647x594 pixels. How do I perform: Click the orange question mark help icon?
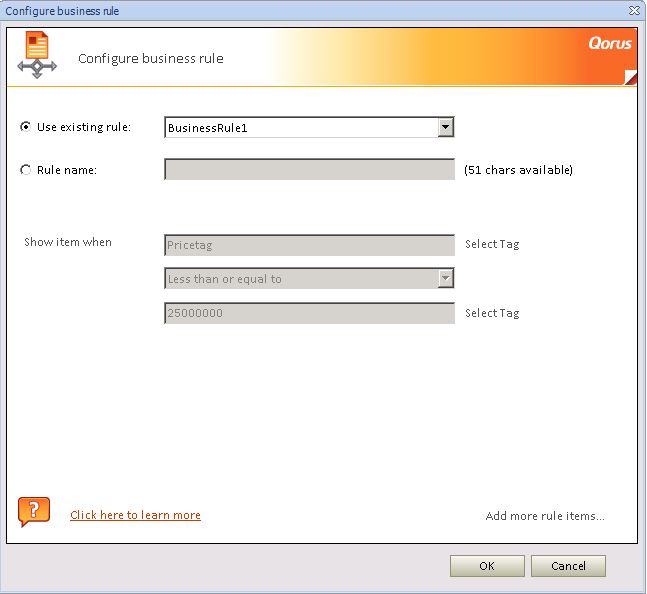(34, 512)
